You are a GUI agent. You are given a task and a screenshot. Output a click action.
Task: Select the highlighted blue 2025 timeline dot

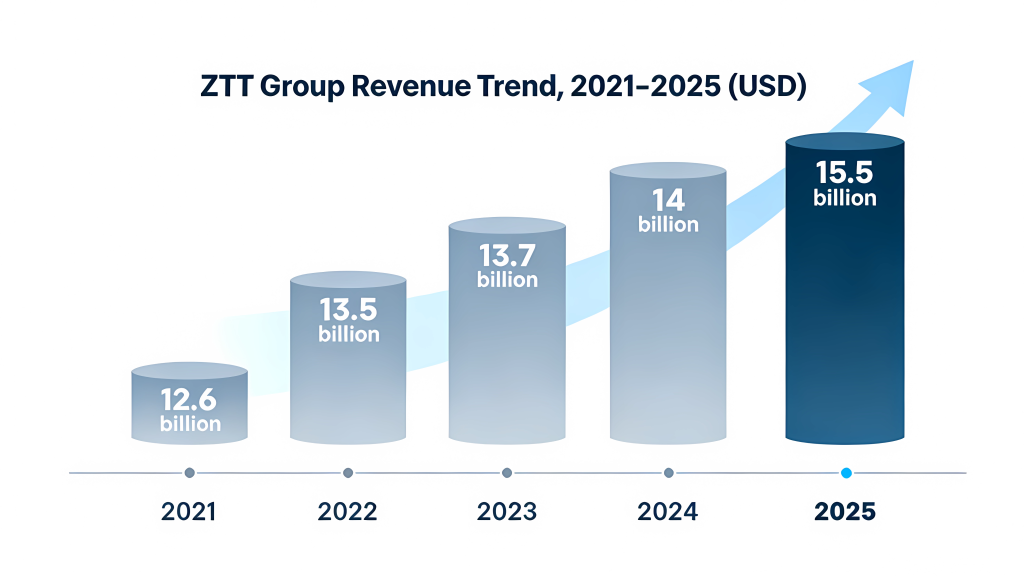(846, 473)
